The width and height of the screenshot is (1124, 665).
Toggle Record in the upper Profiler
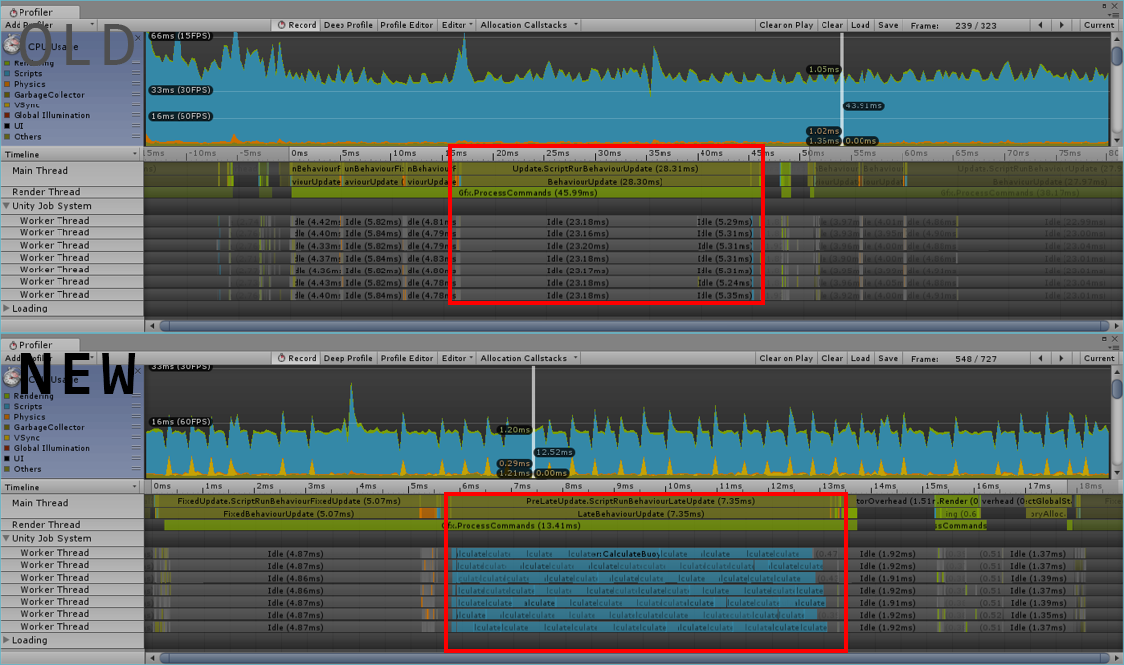[x=297, y=25]
